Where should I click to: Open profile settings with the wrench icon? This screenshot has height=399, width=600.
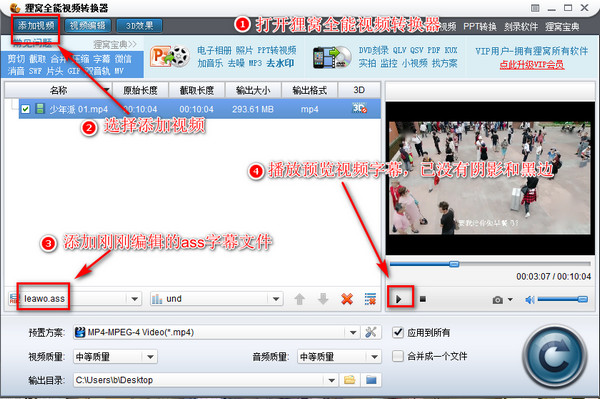click(x=370, y=332)
